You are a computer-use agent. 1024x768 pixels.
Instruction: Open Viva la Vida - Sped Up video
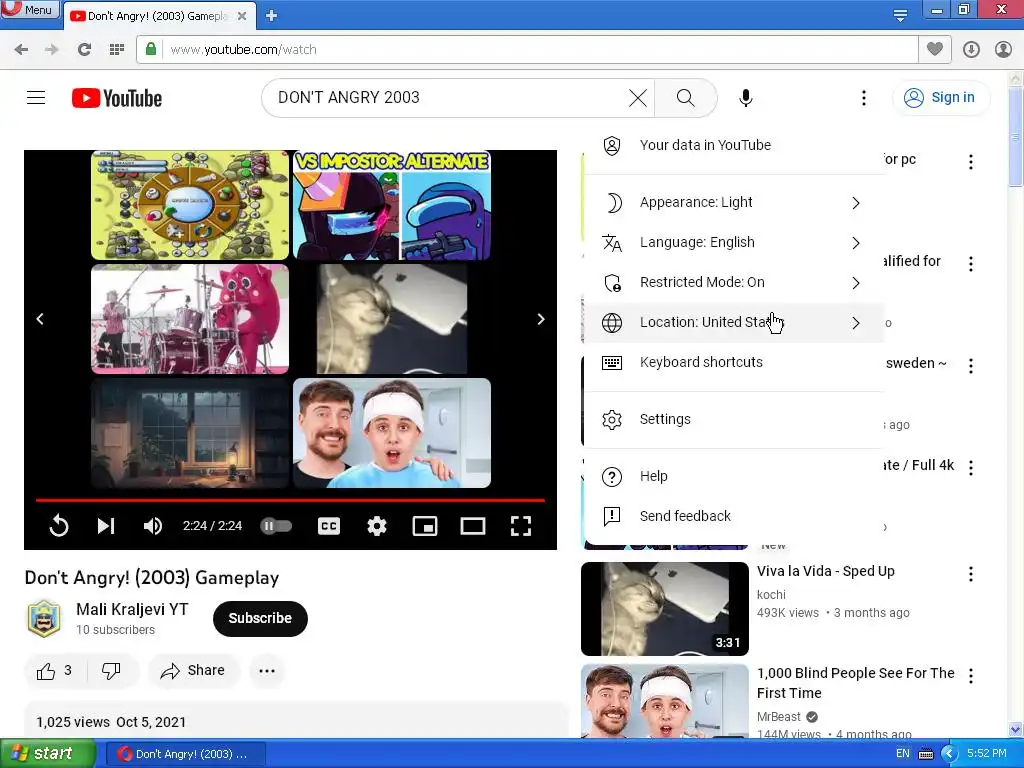825,571
